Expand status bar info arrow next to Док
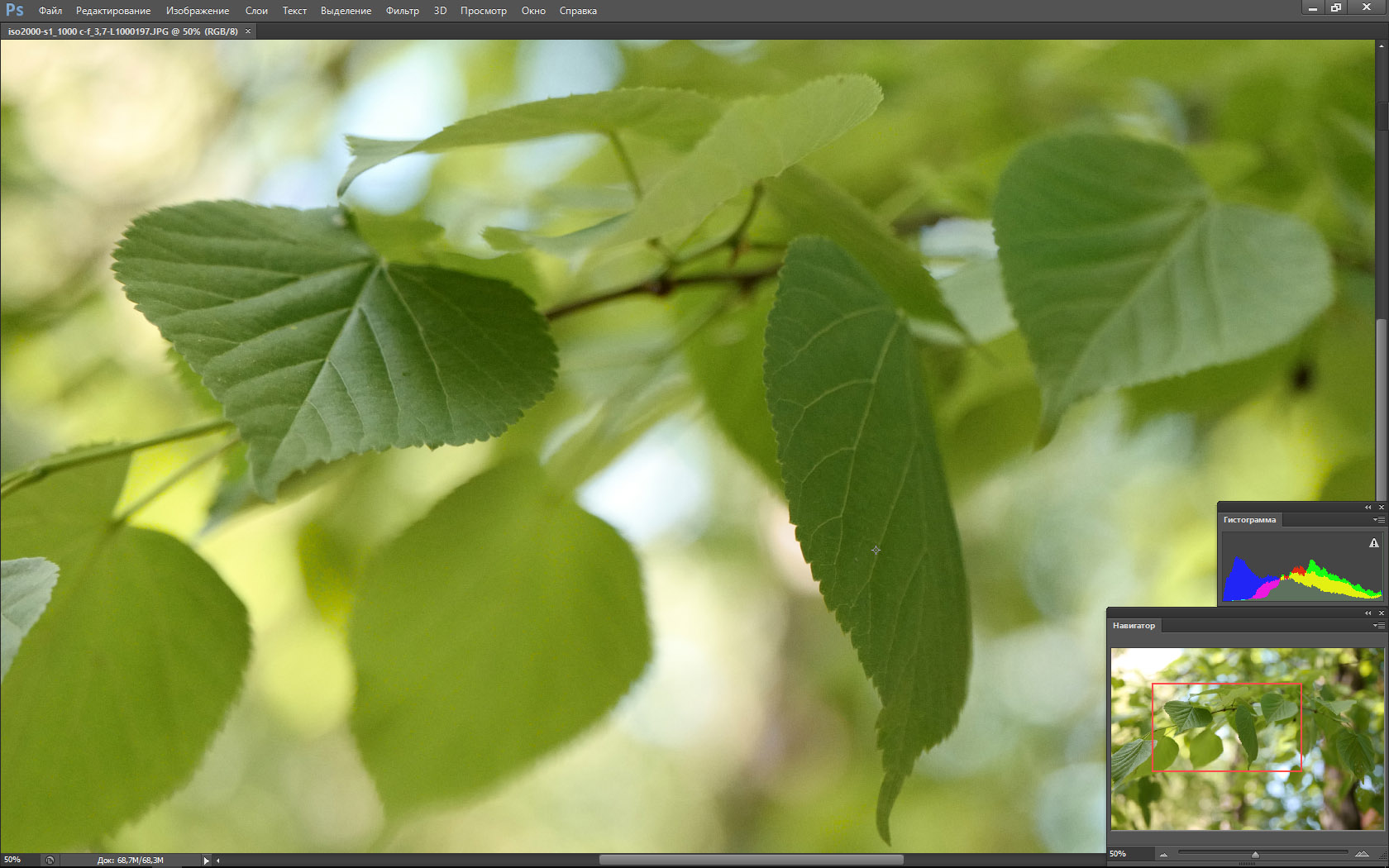The height and width of the screenshot is (868, 1389). pyautogui.click(x=206, y=861)
